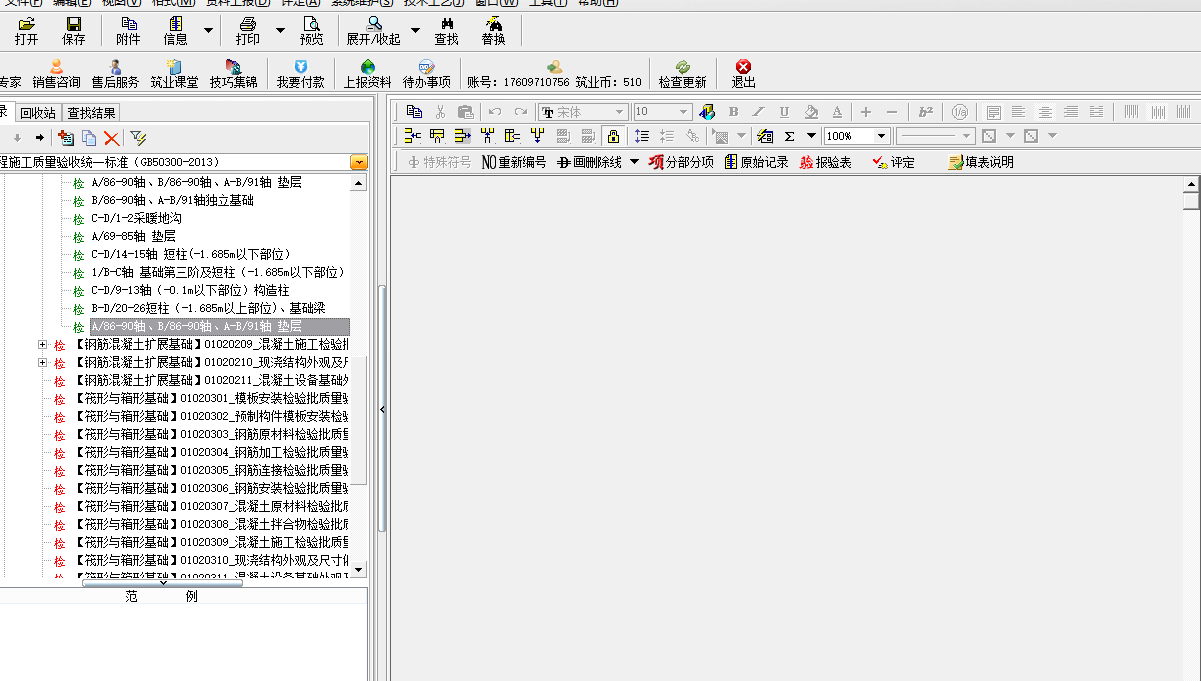This screenshot has width=1201, height=681.
Task: Click the 退出 (Exit) button
Action: click(744, 72)
